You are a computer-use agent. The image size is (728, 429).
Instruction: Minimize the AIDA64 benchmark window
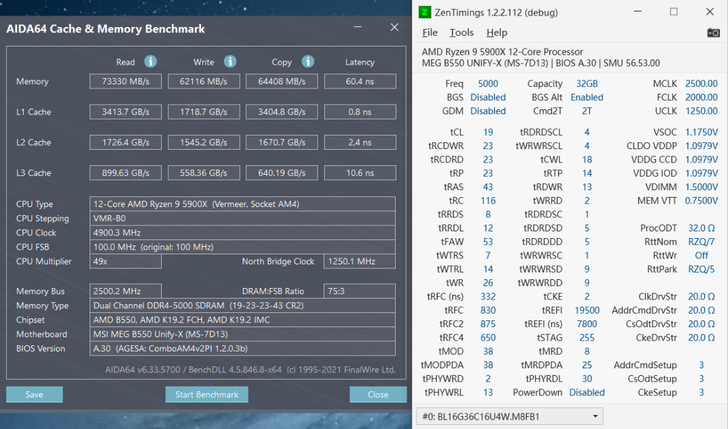(x=358, y=27)
